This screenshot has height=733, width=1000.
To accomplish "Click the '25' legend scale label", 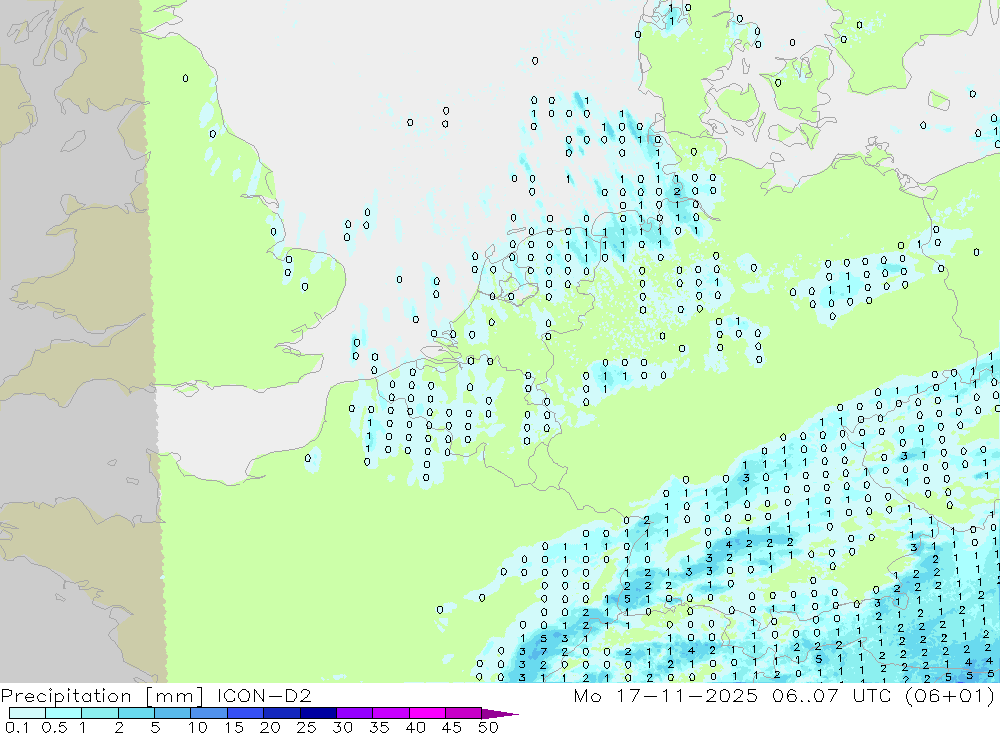I will [306, 727].
